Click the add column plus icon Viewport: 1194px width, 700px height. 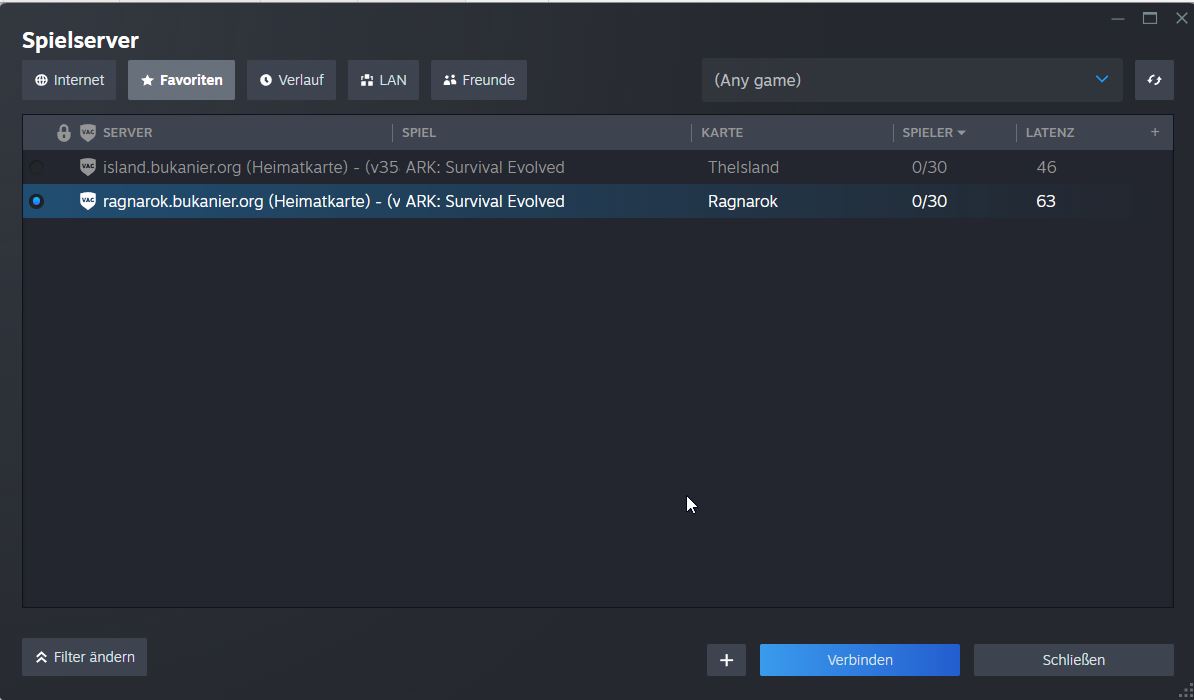[1154, 132]
